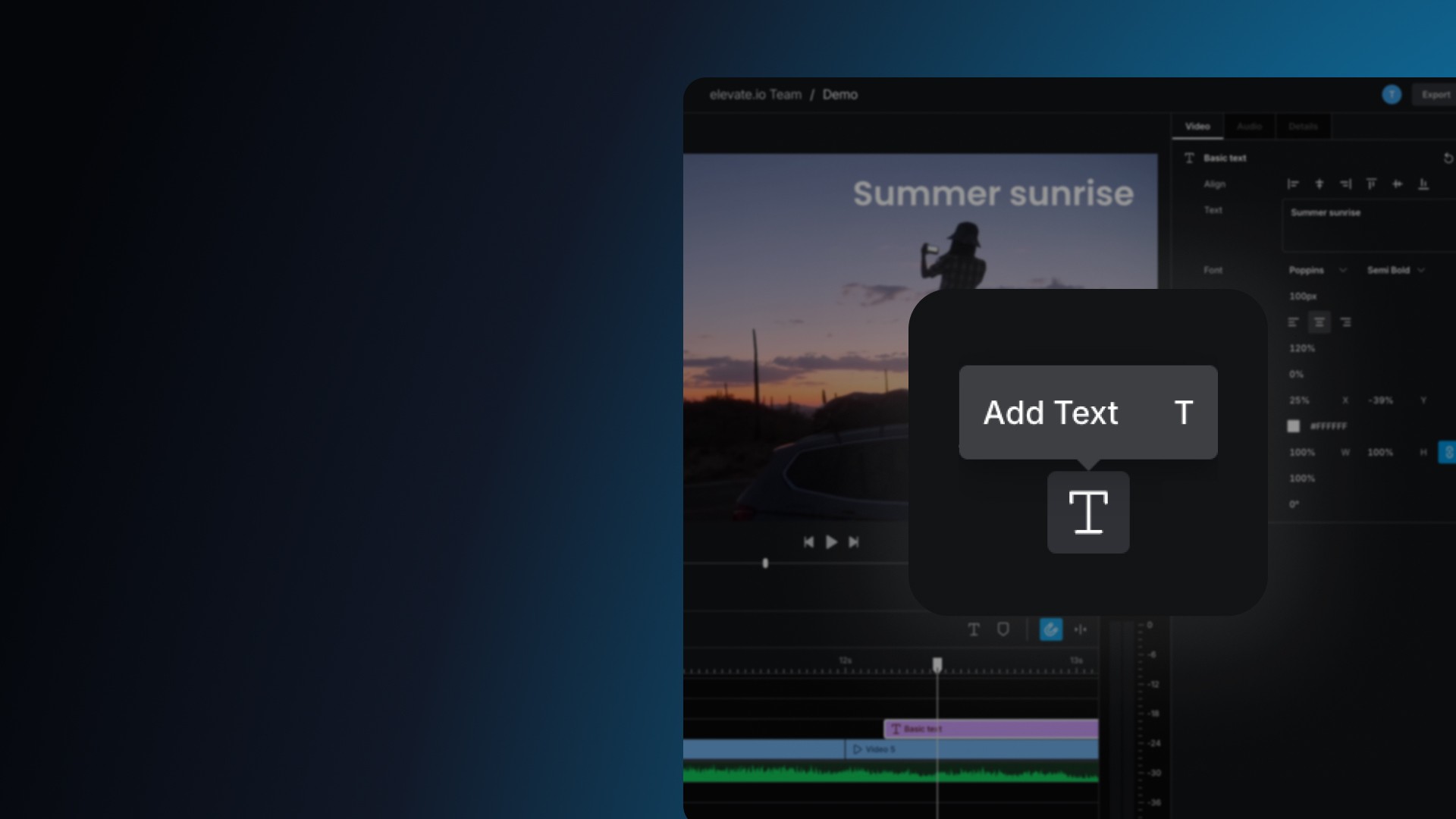The width and height of the screenshot is (1456, 819).
Task: Click the white #FFFFFF color swatch
Action: (x=1294, y=427)
